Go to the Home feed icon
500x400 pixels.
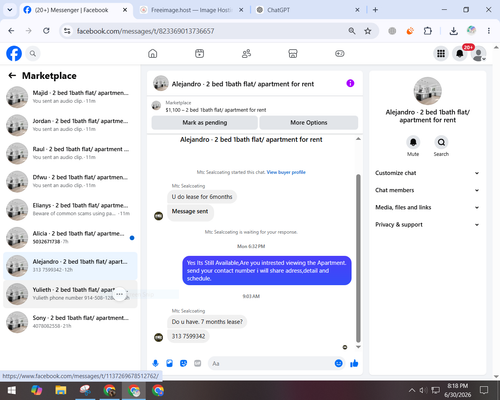(x=153, y=53)
